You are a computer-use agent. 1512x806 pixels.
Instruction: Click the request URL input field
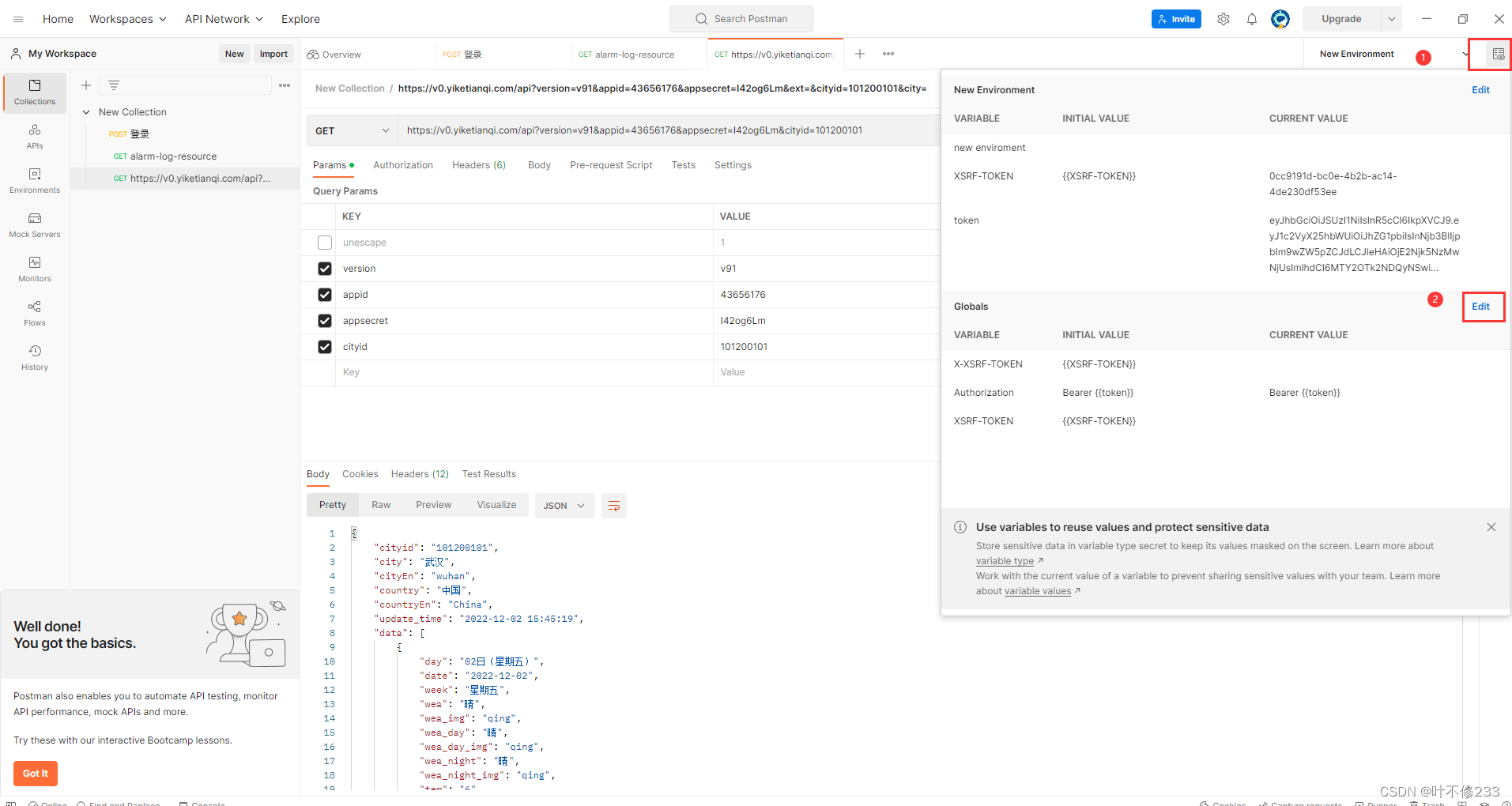(669, 130)
